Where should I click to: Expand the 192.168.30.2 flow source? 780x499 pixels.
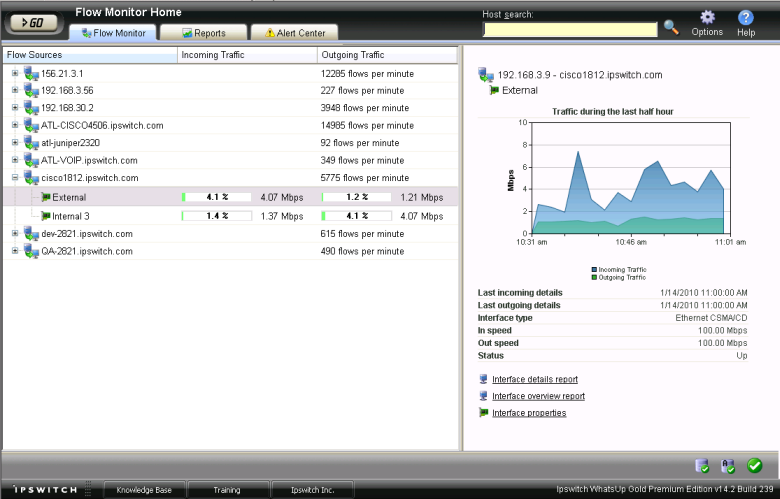(x=15, y=107)
